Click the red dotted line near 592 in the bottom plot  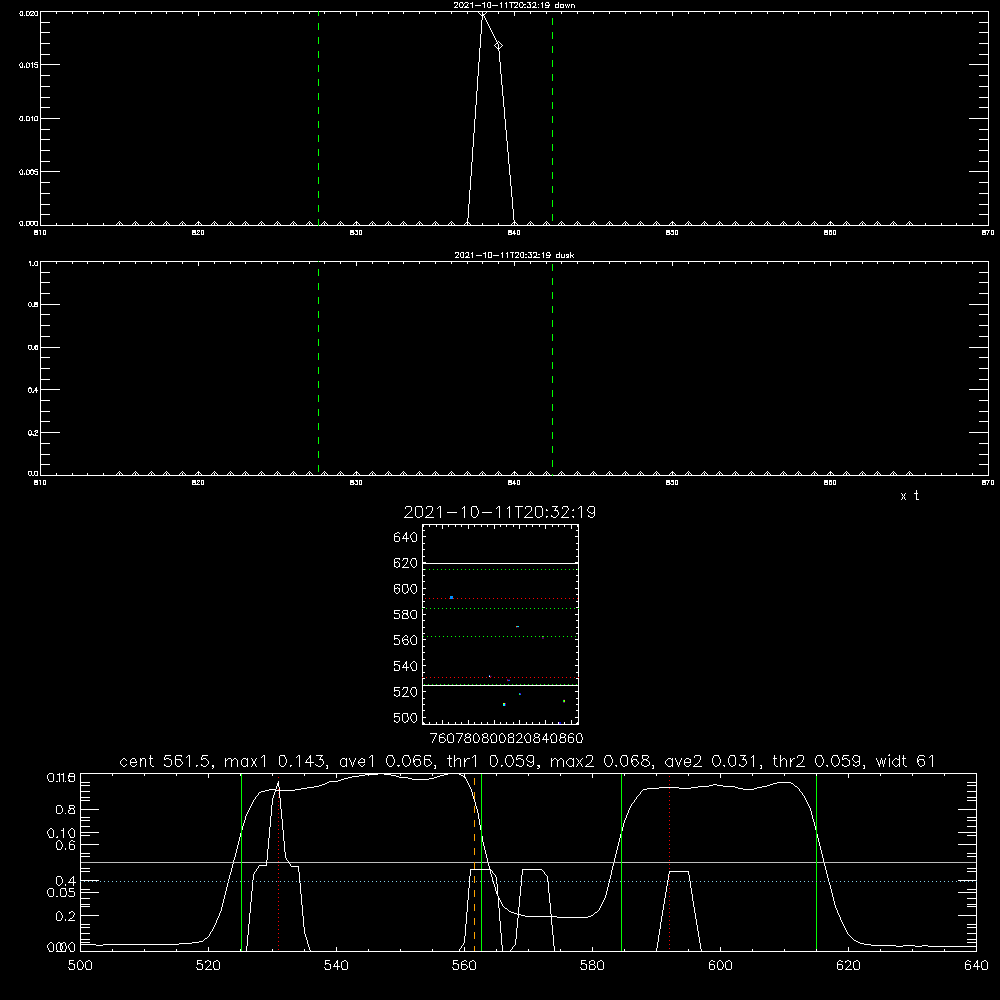coord(670,862)
